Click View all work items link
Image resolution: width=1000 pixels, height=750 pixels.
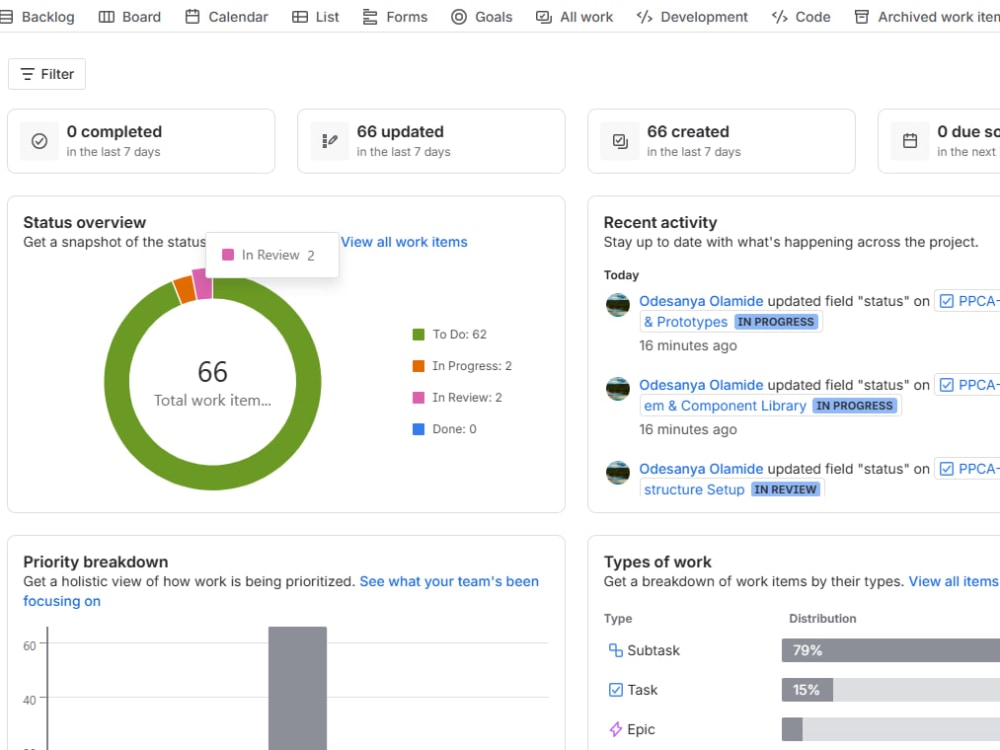pyautogui.click(x=404, y=242)
